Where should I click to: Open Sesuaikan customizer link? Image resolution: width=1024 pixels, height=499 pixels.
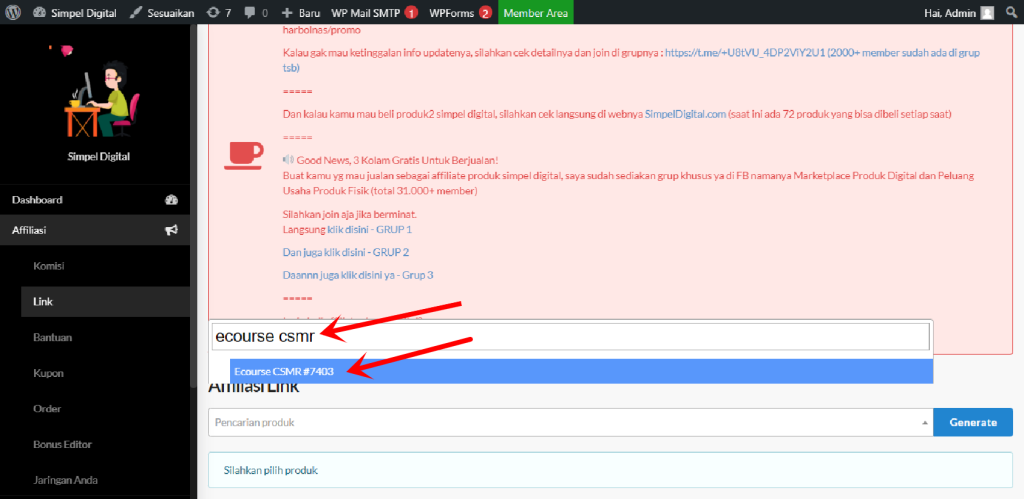click(162, 12)
